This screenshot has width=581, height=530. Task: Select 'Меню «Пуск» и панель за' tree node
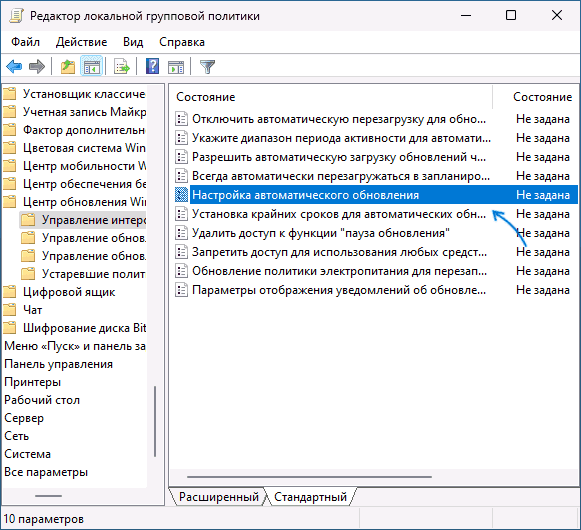point(75,346)
